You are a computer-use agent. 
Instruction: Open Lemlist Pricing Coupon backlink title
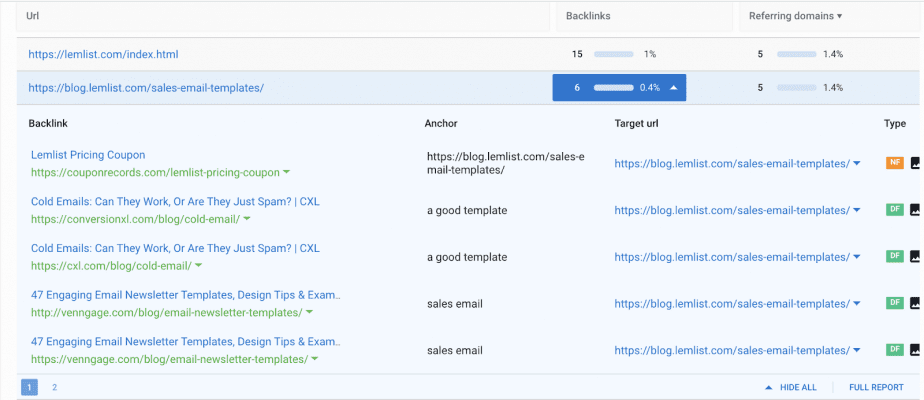coord(88,155)
